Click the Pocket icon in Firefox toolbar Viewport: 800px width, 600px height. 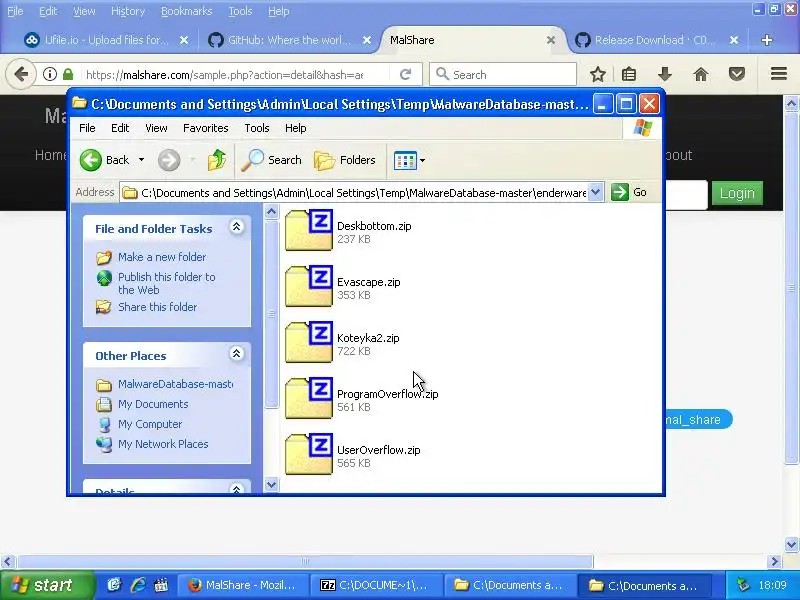click(737, 74)
